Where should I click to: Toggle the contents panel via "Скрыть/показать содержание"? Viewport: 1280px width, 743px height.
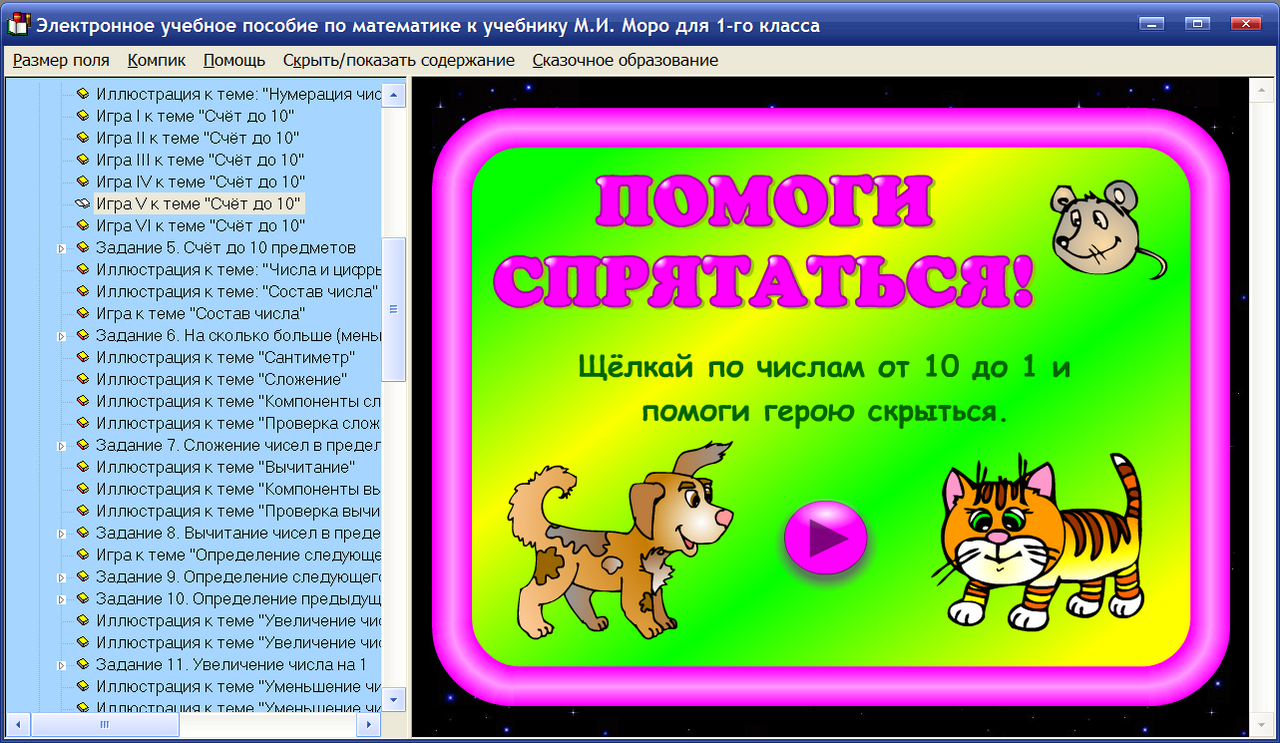(399, 60)
